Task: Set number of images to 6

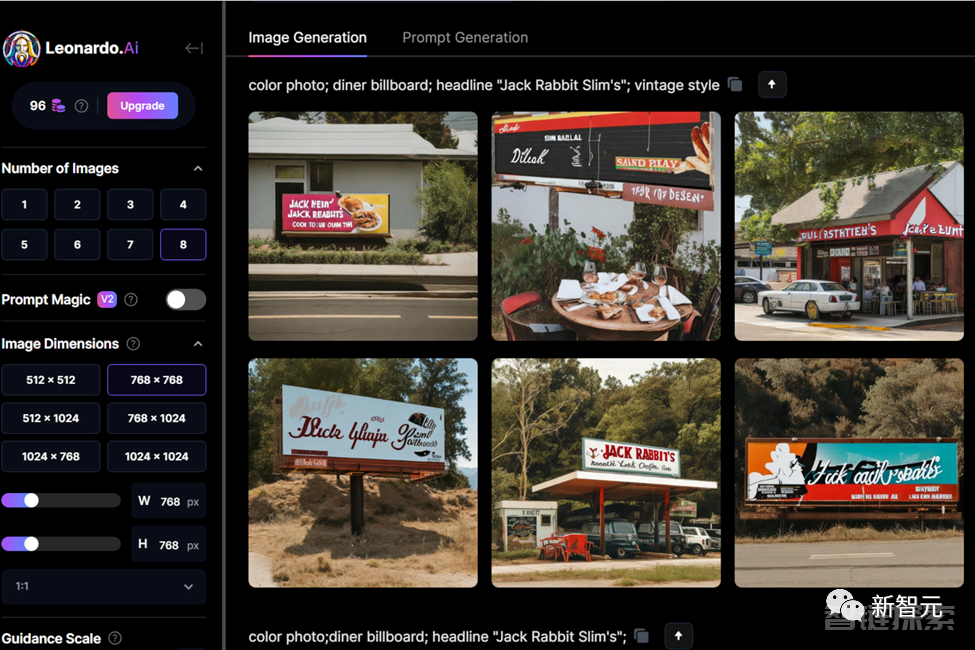Action: click(x=77, y=244)
